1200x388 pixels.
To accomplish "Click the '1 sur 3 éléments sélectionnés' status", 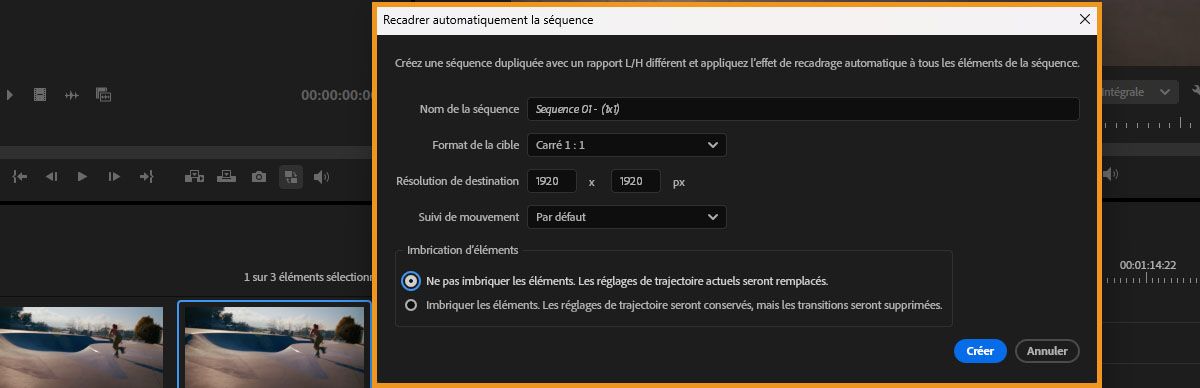I will point(308,277).
